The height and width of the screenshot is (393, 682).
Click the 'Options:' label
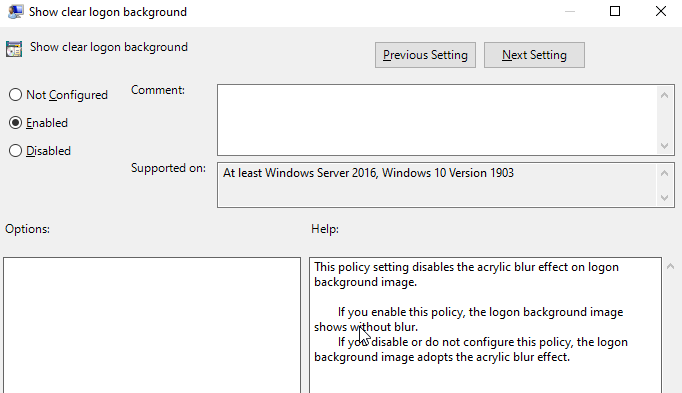[x=27, y=229]
